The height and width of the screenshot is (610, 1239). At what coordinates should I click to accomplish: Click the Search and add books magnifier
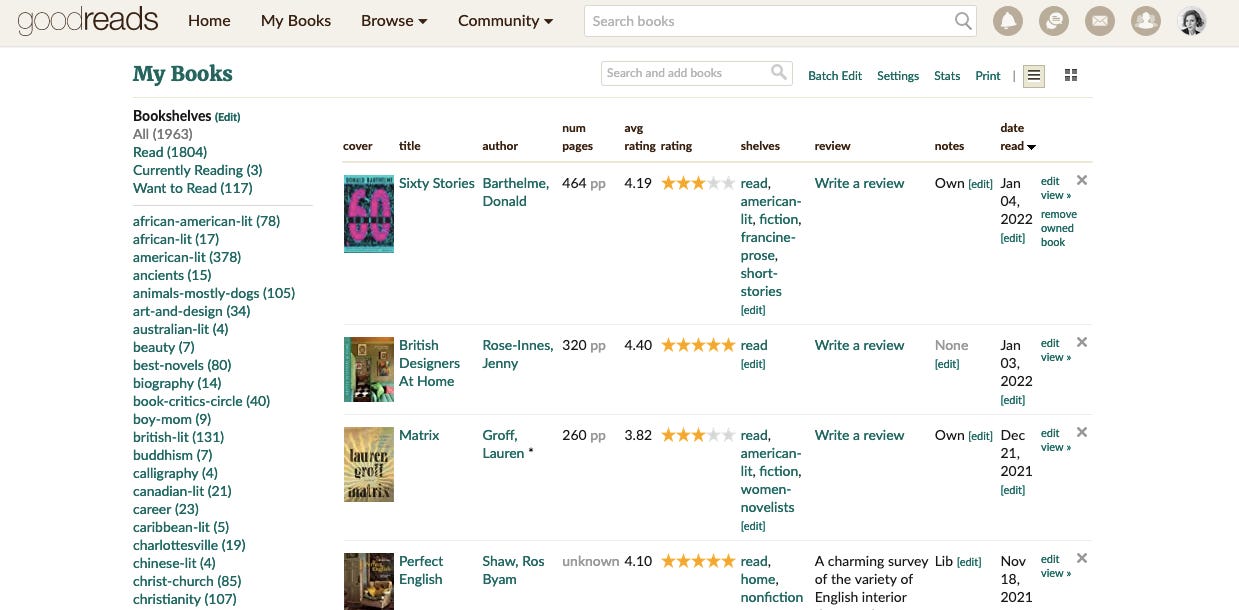(x=779, y=72)
